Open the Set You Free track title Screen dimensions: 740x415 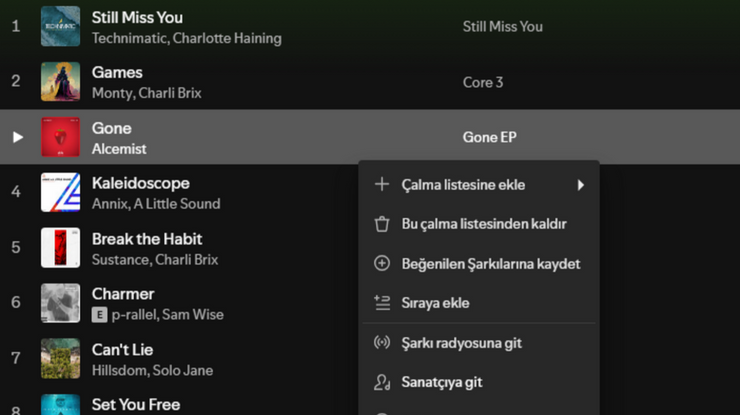pyautogui.click(x=136, y=405)
